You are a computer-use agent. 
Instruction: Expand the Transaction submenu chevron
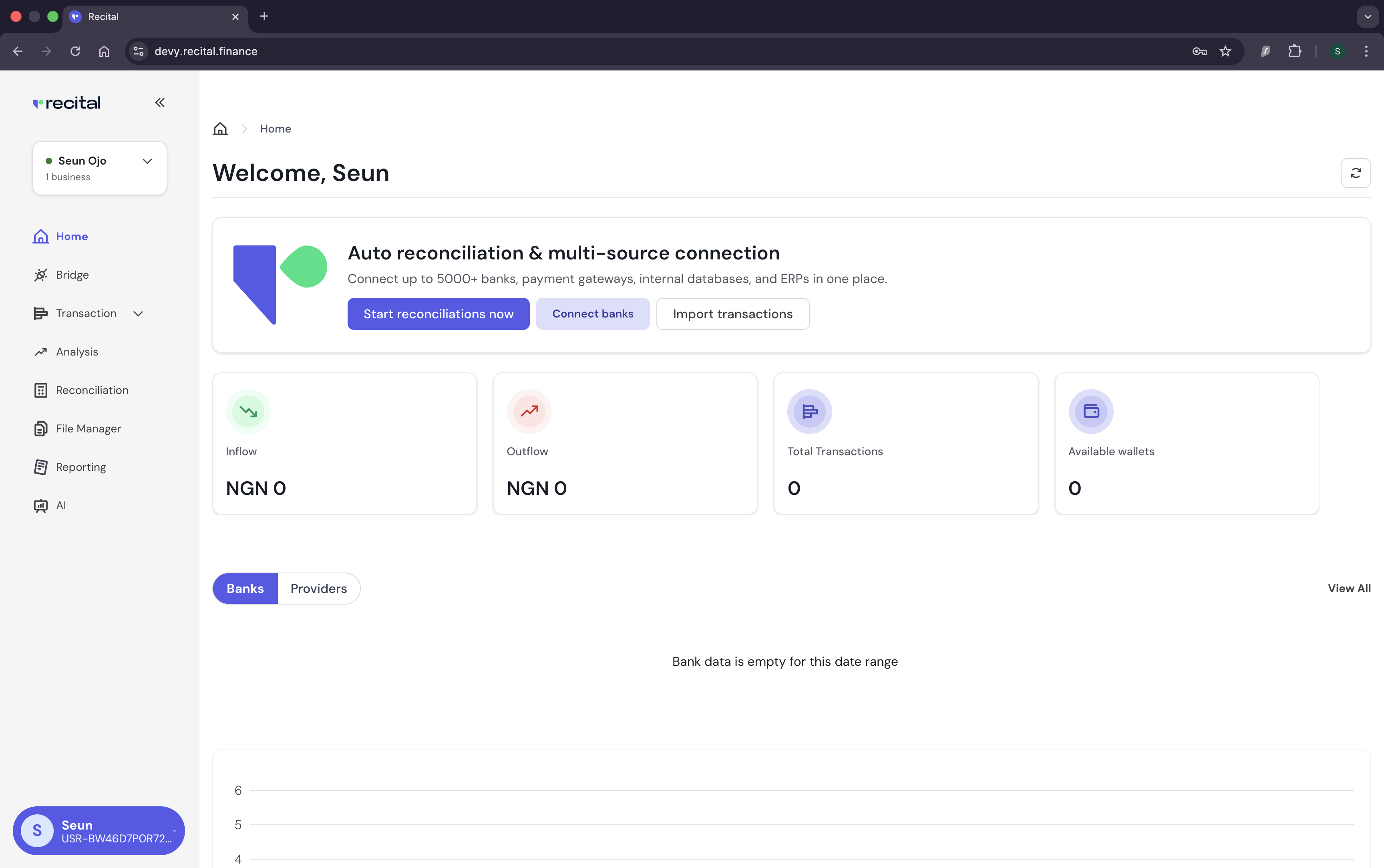click(x=138, y=313)
